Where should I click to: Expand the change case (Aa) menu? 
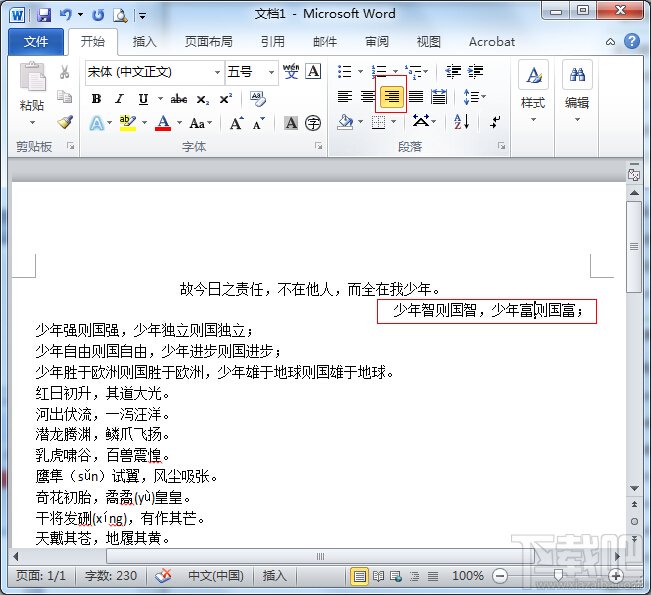coord(201,123)
